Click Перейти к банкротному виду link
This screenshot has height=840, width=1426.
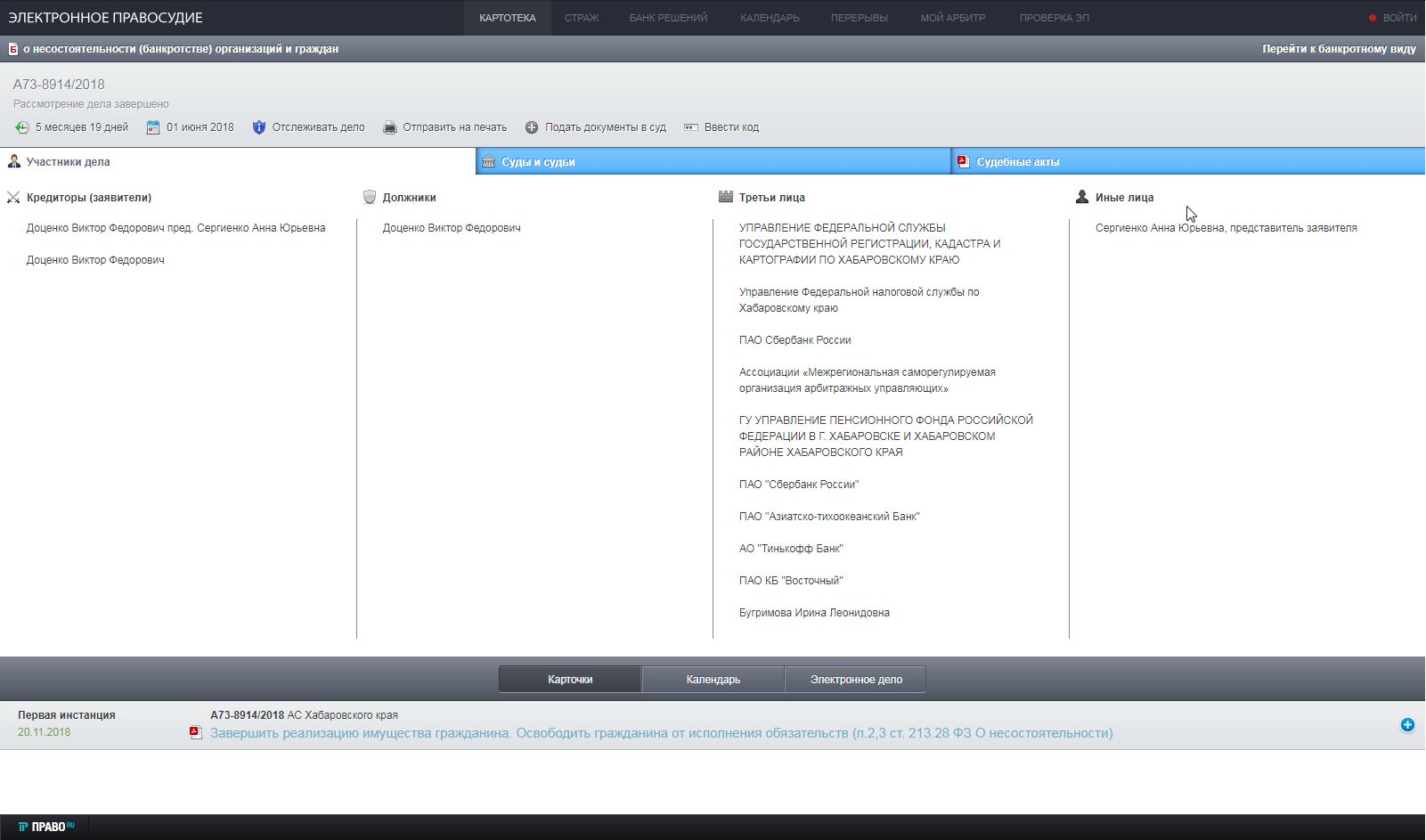(x=1338, y=49)
